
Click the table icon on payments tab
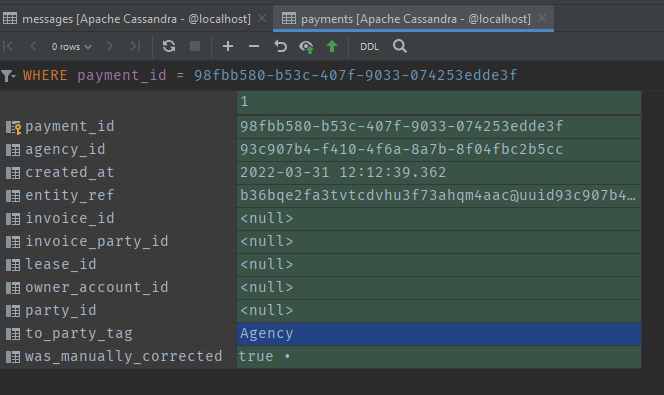[x=289, y=19]
